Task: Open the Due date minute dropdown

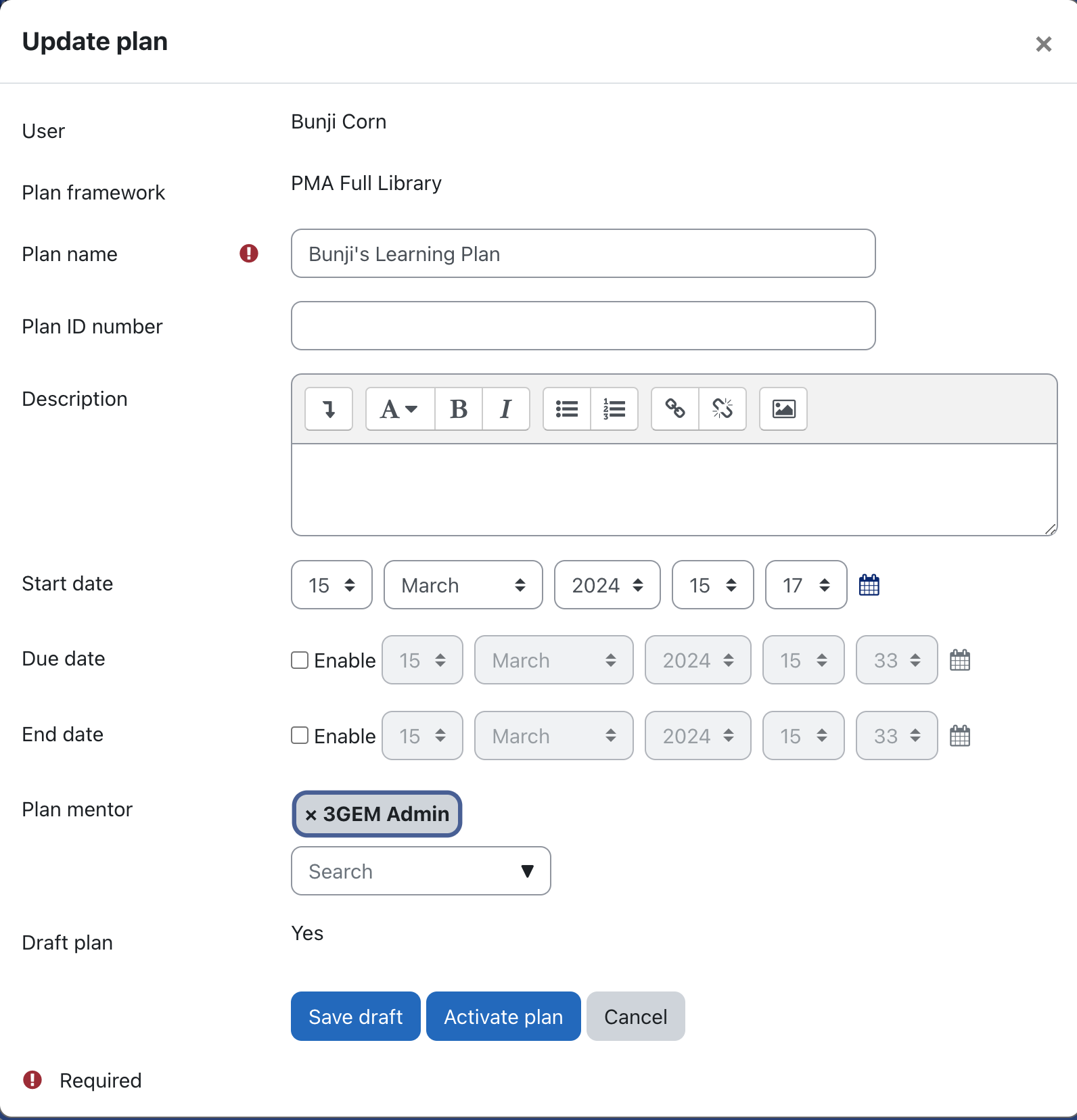Action: point(897,660)
